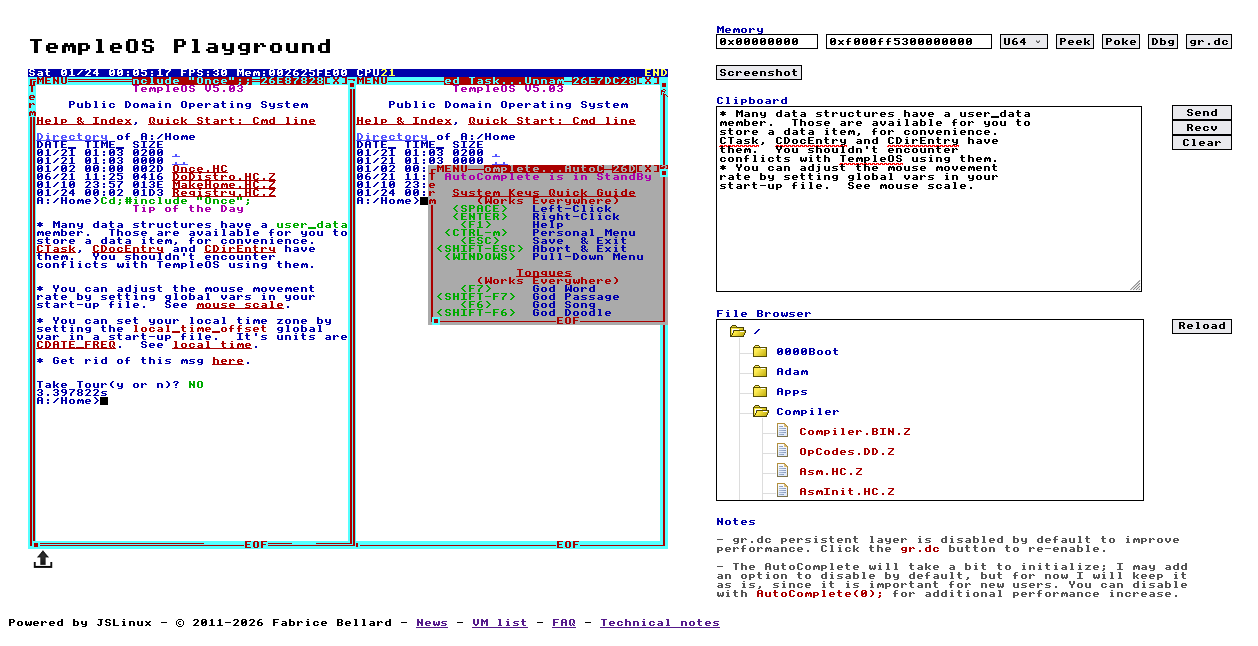Screen dimensions: 1258x646
Task: Click the memory value field 0xf000ff5300000000
Action: (909, 42)
